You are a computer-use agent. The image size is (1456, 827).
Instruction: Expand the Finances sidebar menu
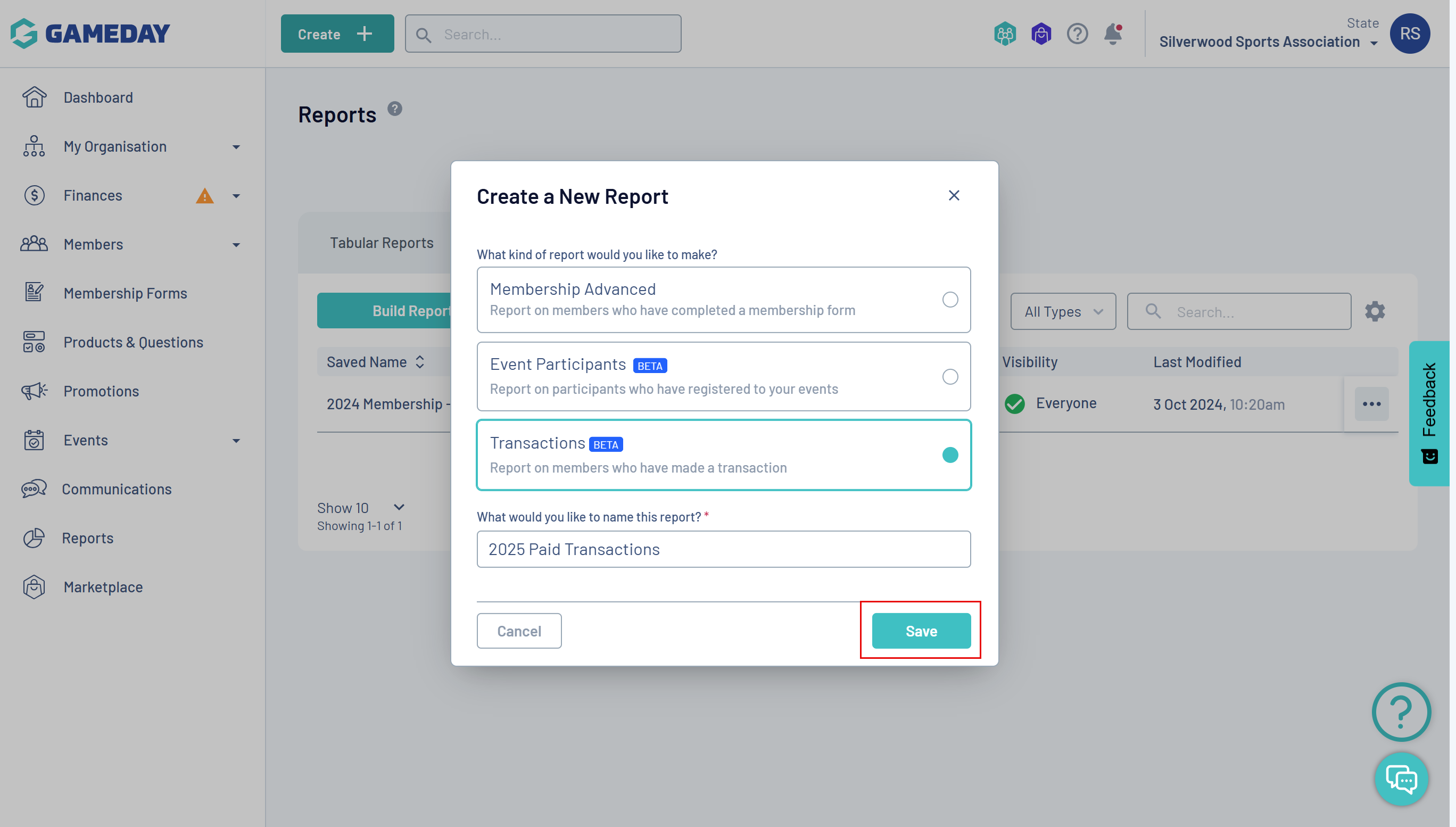click(x=236, y=196)
